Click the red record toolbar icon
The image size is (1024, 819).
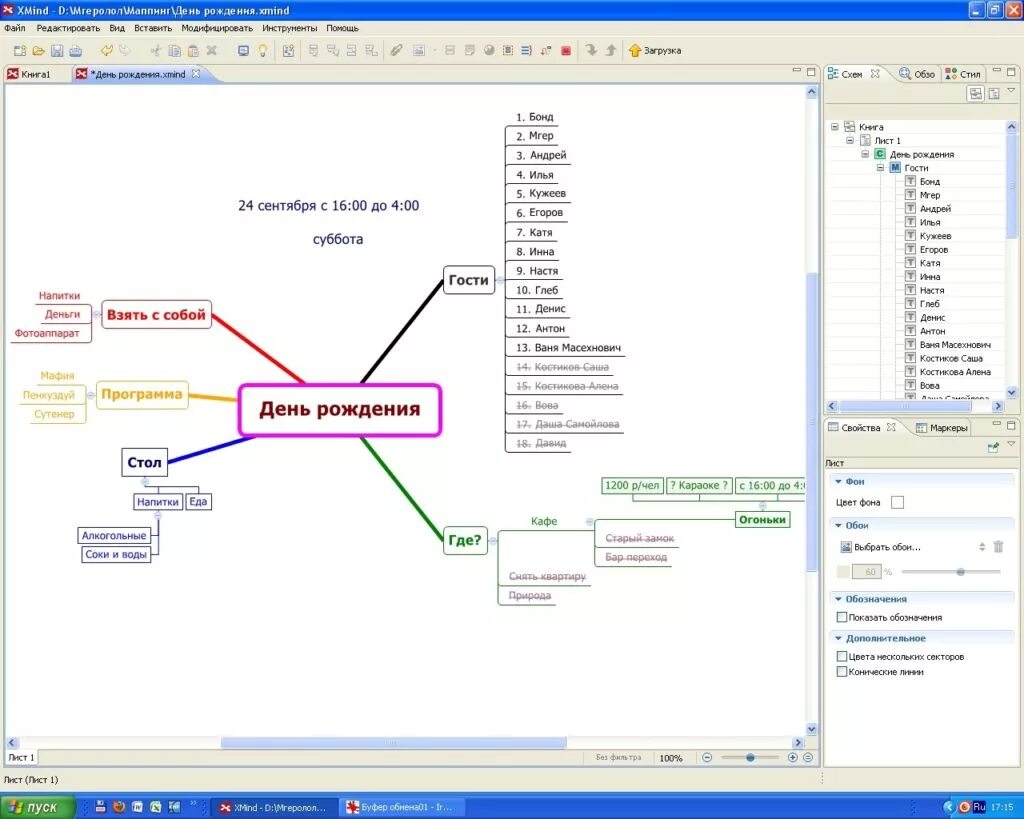coord(566,50)
